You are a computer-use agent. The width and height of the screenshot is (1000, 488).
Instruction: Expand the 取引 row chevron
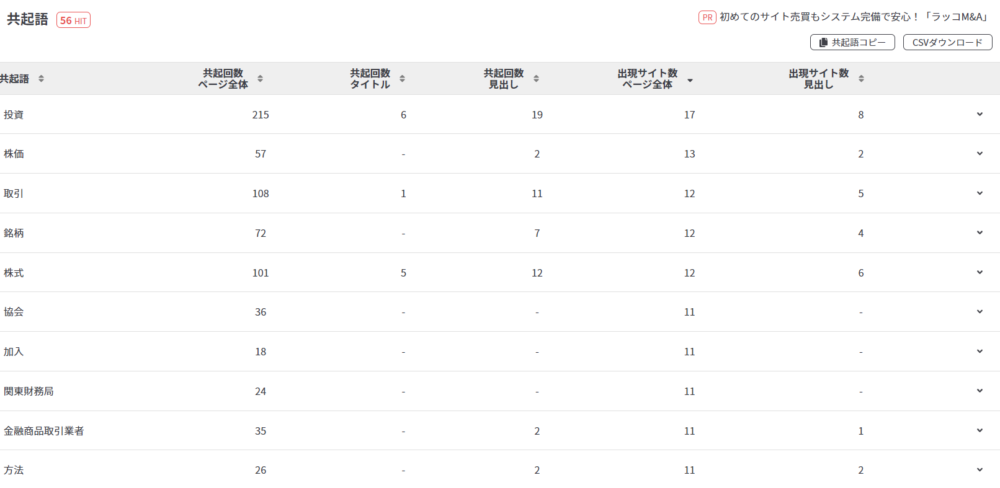tap(980, 193)
